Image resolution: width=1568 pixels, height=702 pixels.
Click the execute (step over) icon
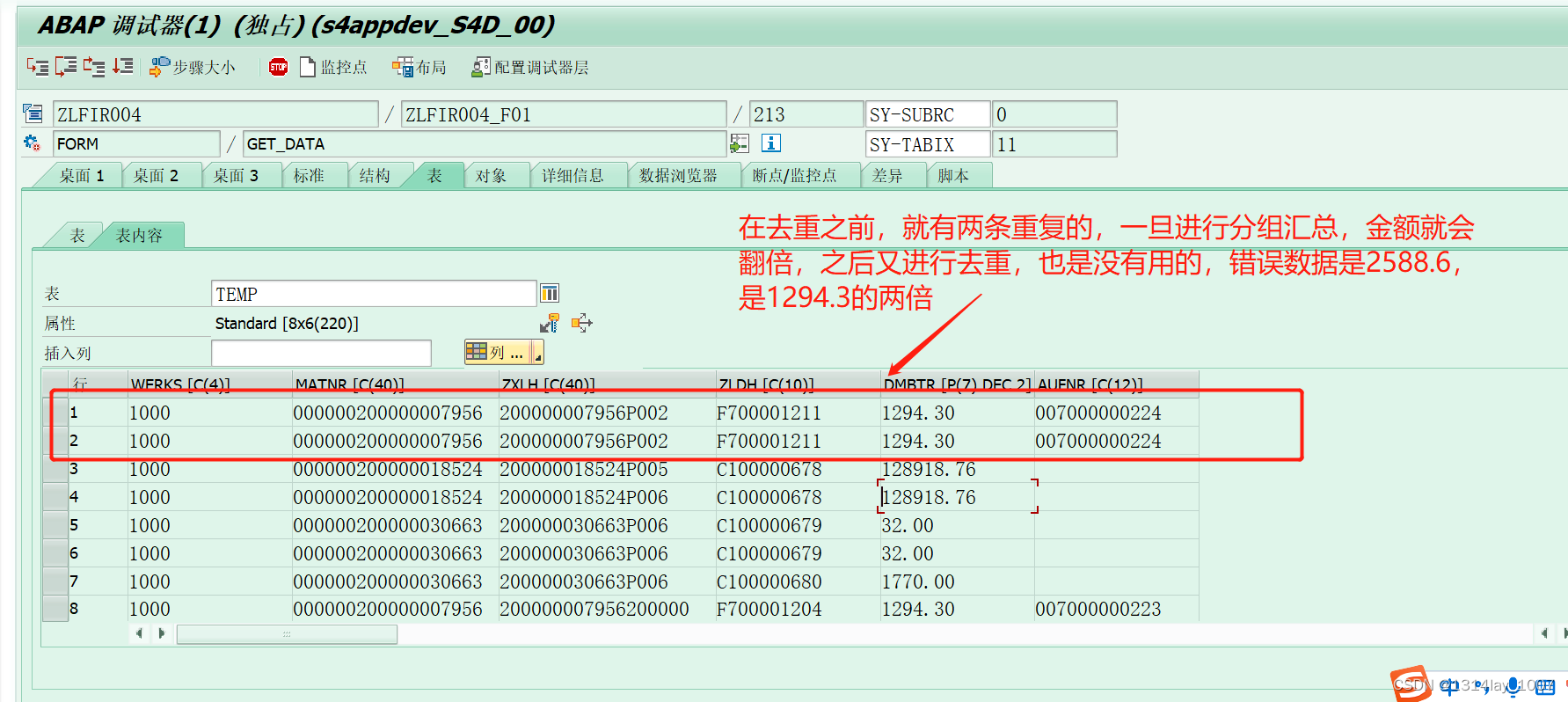click(x=66, y=67)
